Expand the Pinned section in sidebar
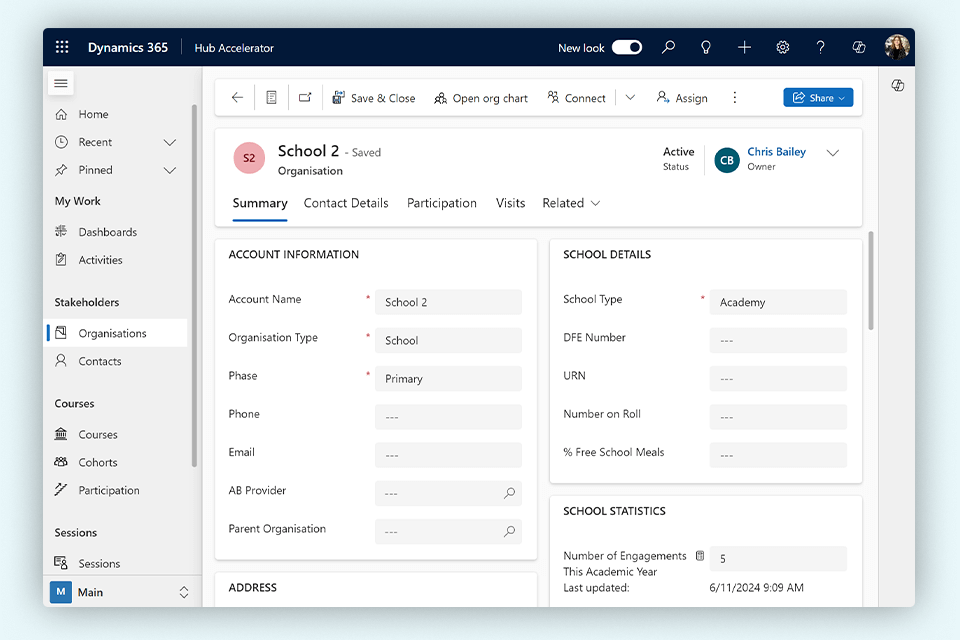 click(x=169, y=170)
